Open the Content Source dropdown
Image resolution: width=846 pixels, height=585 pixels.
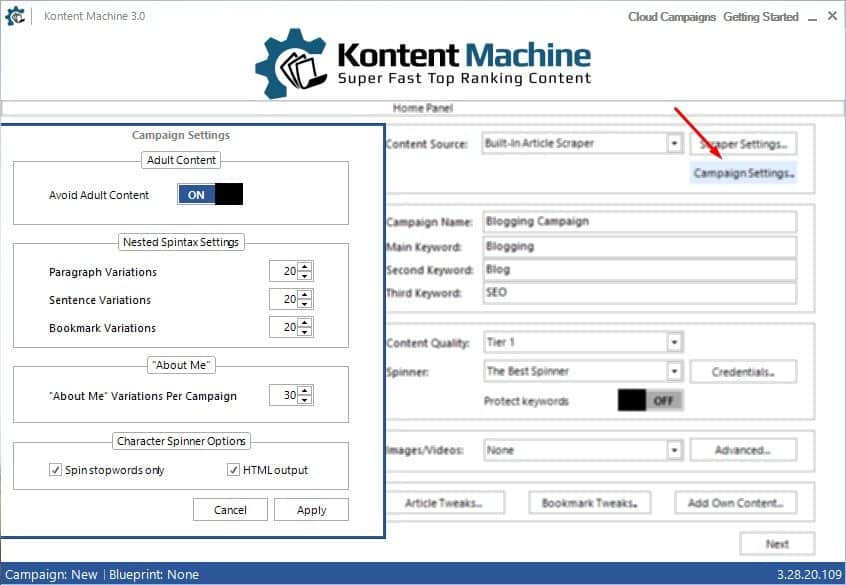coord(674,144)
